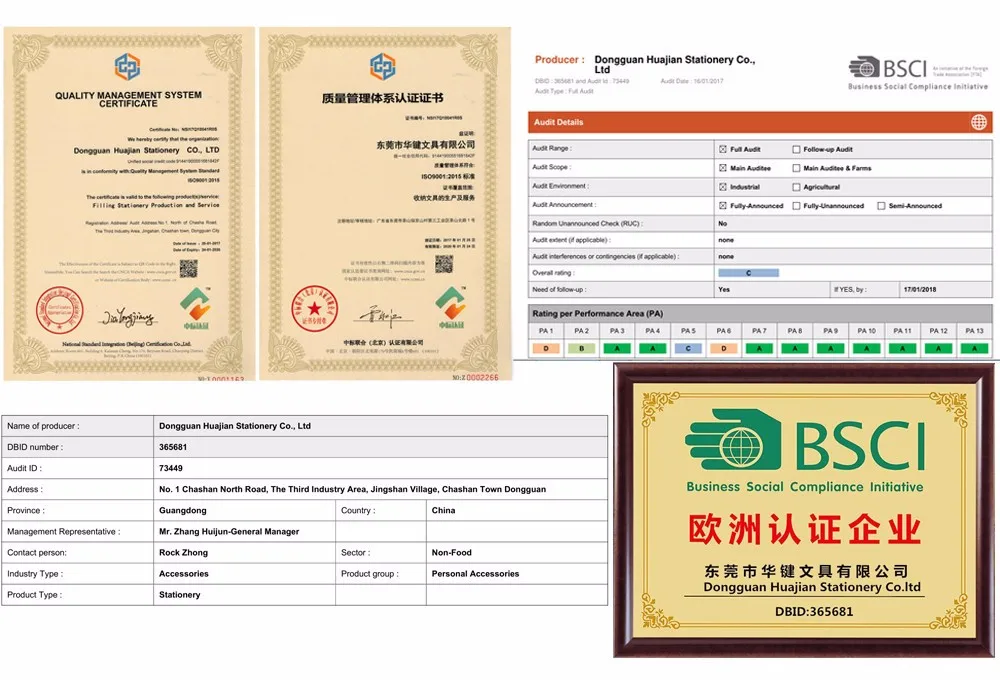Click the handwritten signature on Chinese certificate
This screenshot has height=680, width=1000.
(x=384, y=316)
